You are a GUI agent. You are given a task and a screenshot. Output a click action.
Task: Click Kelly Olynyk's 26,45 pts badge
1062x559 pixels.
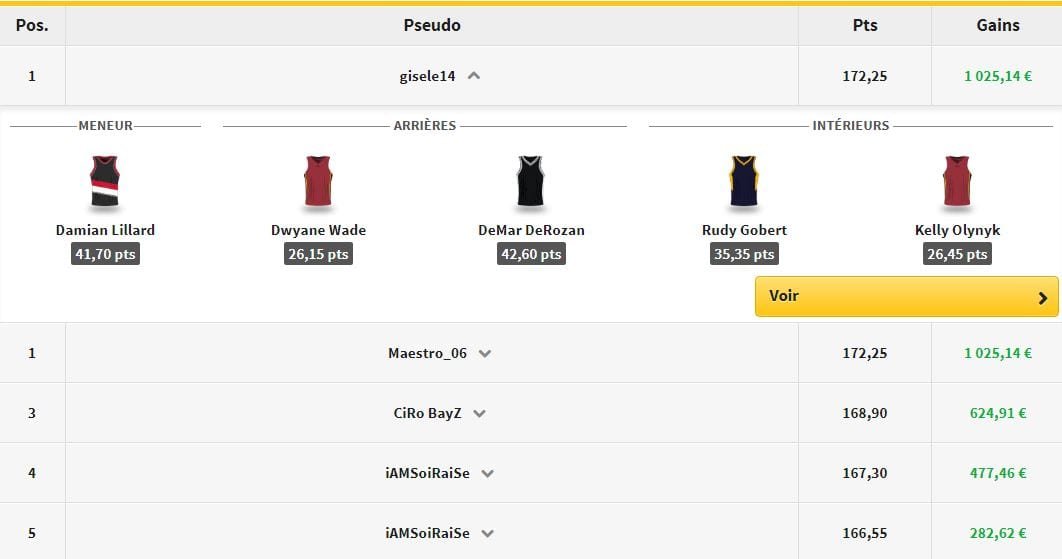(957, 254)
